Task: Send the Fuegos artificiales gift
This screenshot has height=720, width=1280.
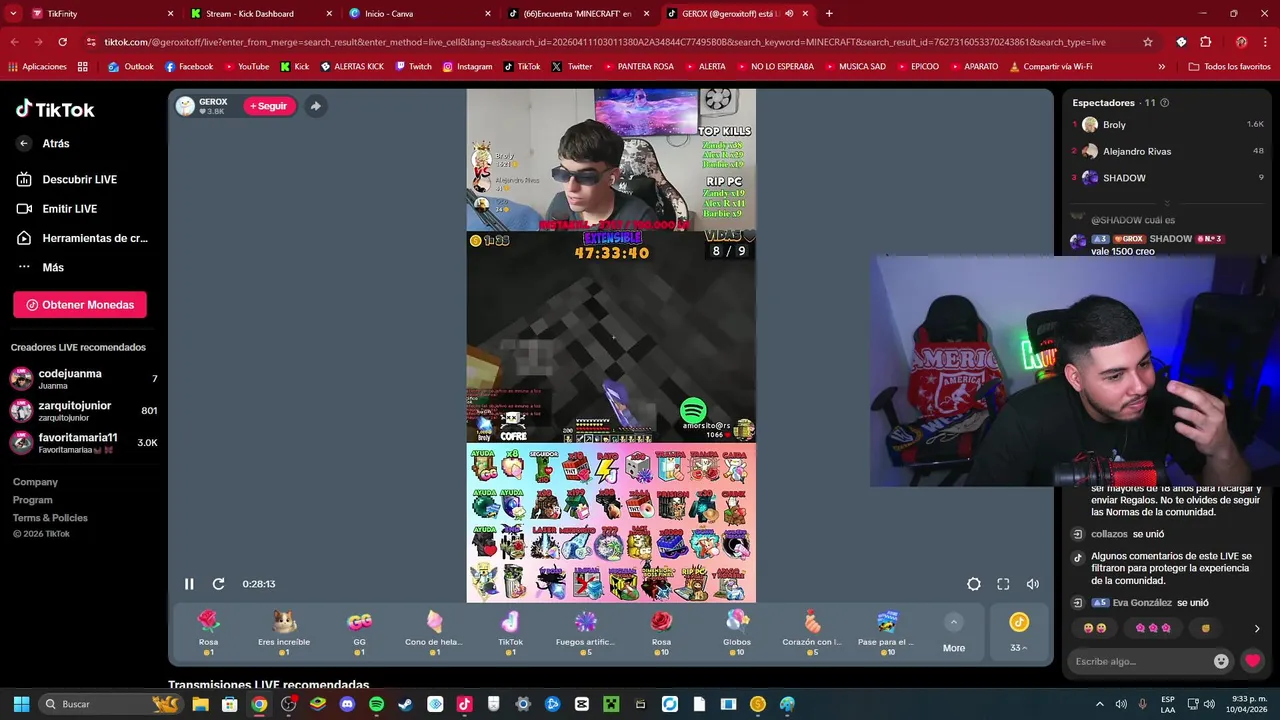Action: (585, 632)
